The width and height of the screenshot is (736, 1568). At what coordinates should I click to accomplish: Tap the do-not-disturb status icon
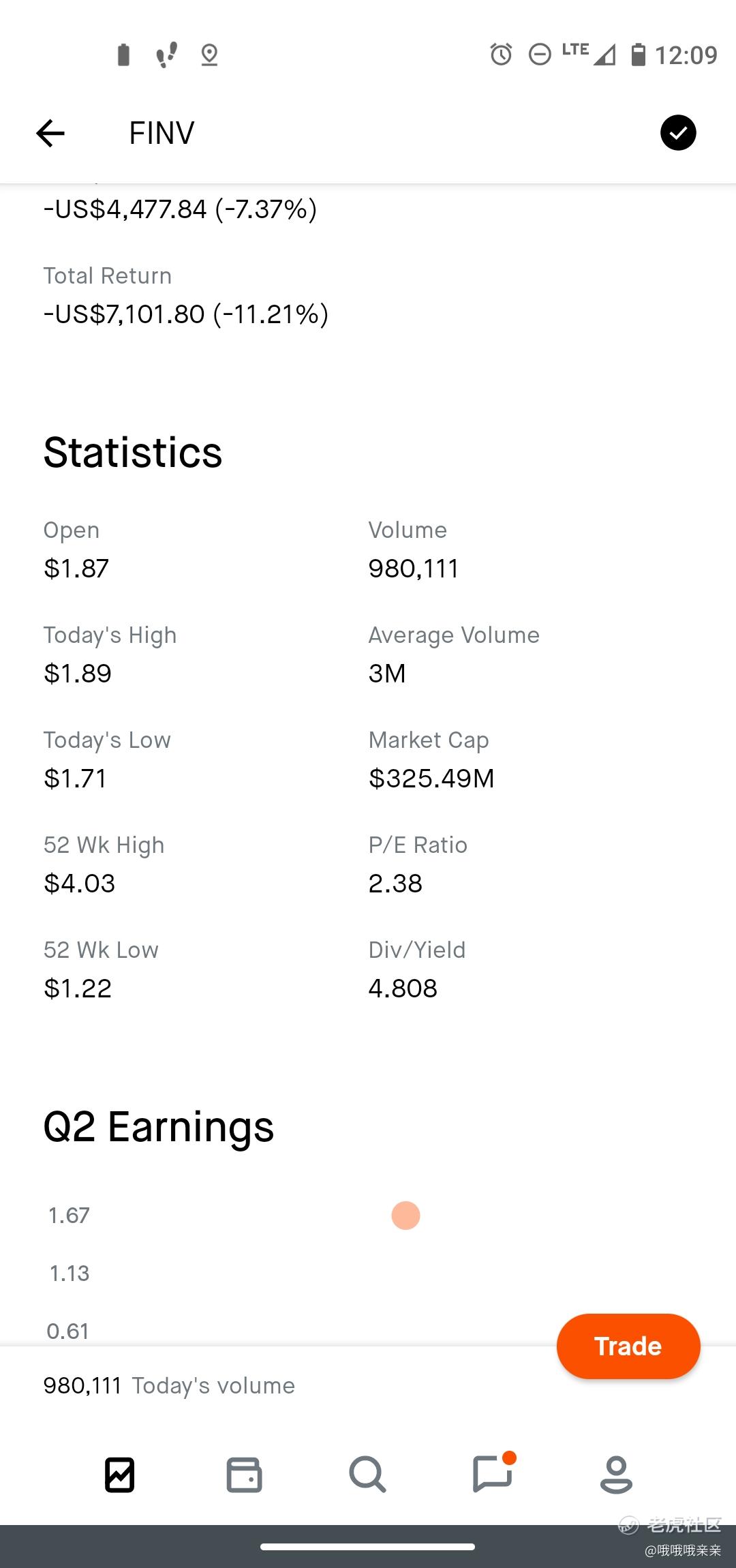coord(540,55)
